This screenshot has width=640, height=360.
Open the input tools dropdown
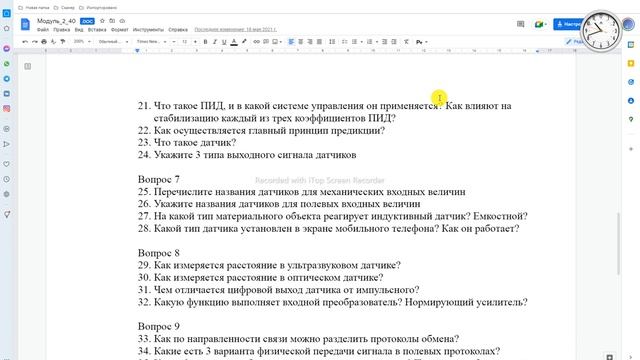422,42
